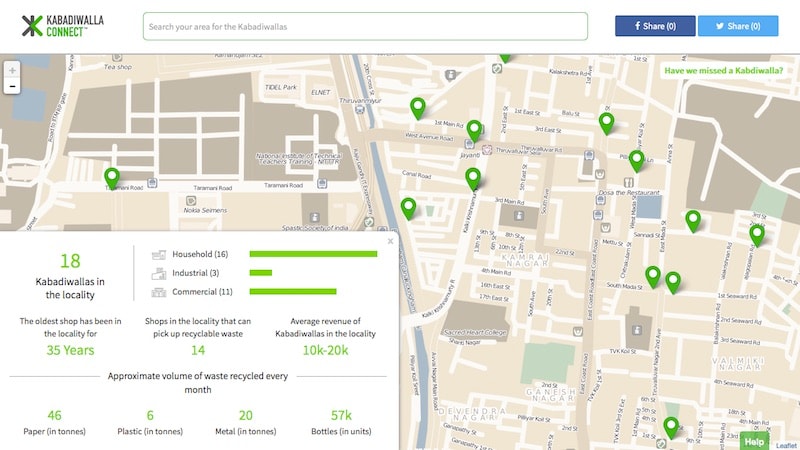The height and width of the screenshot is (450, 800).
Task: Select the map pin at the map's bottom near 2nd St
Action: pyautogui.click(x=671, y=428)
